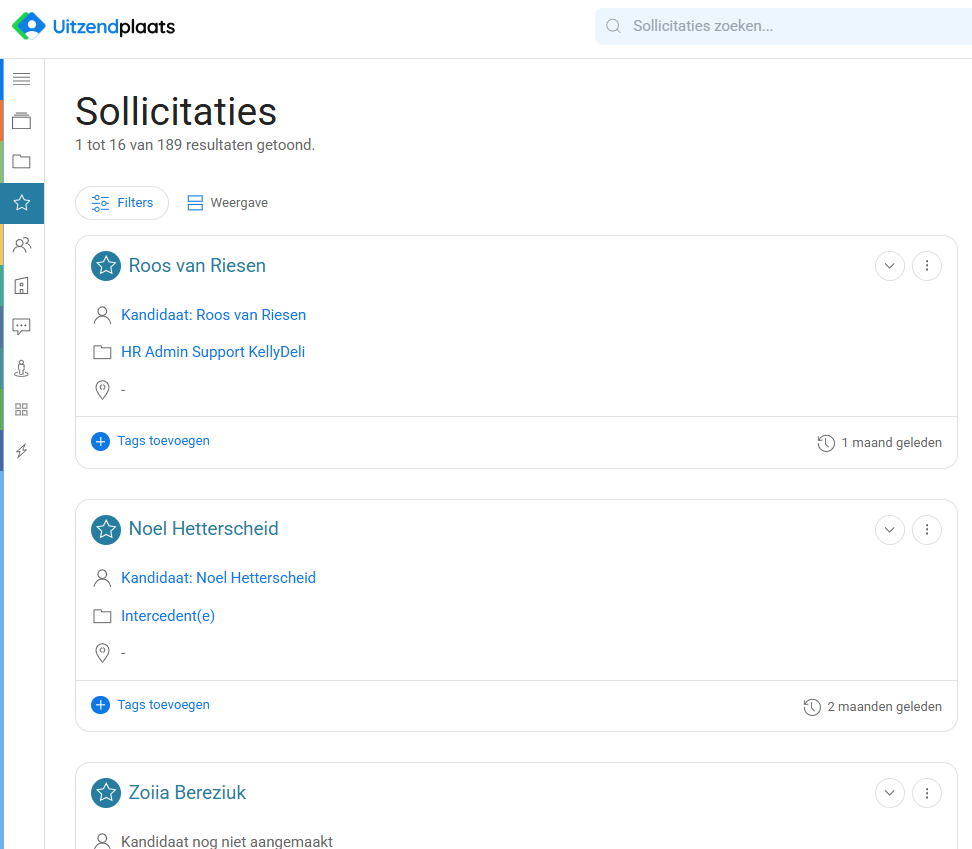Click the stacked cards sidebar icon
Image resolution: width=972 pixels, height=849 pixels.
22,121
